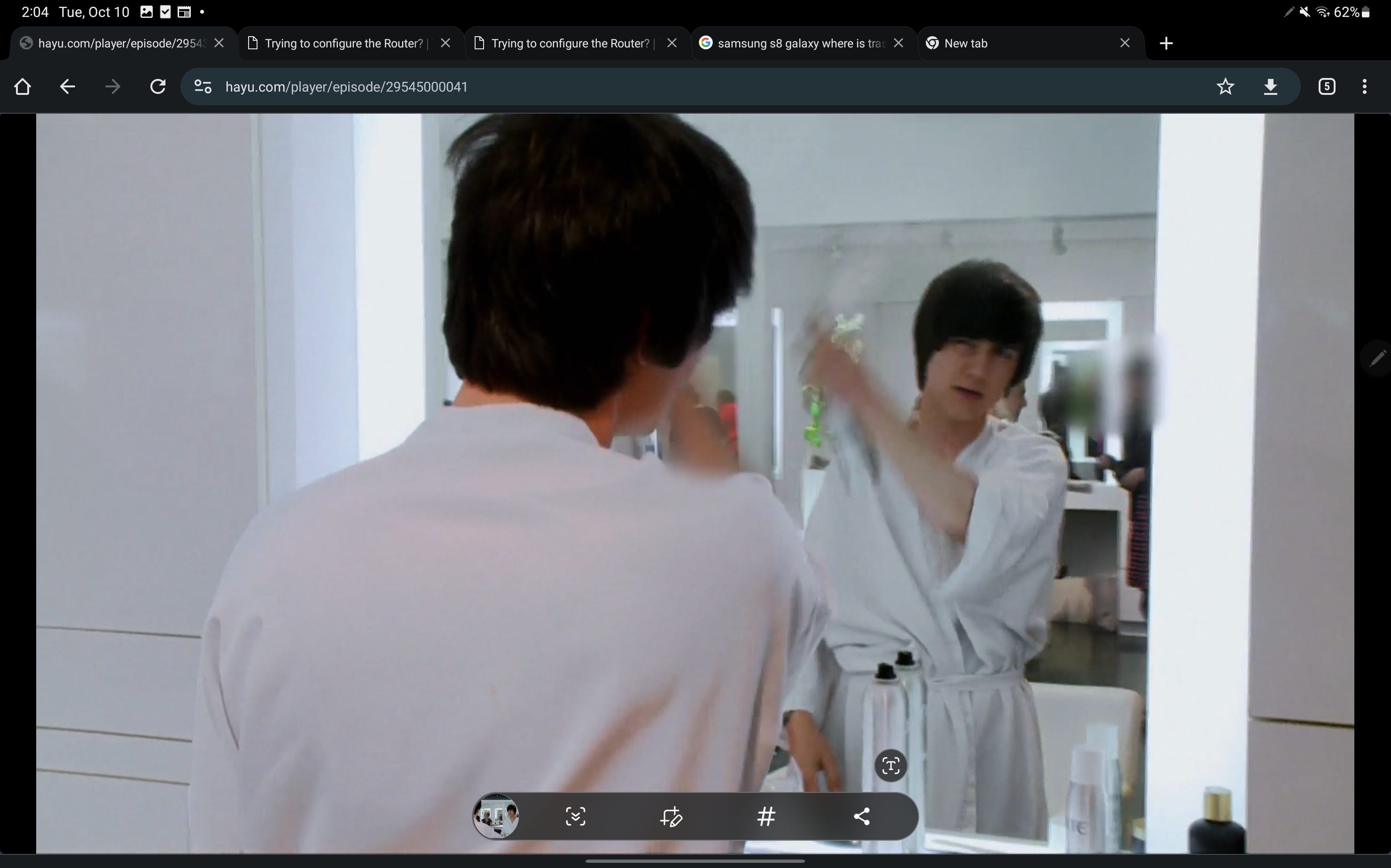Tap the battery 62% indicator
The width and height of the screenshot is (1391, 868).
(1352, 12)
